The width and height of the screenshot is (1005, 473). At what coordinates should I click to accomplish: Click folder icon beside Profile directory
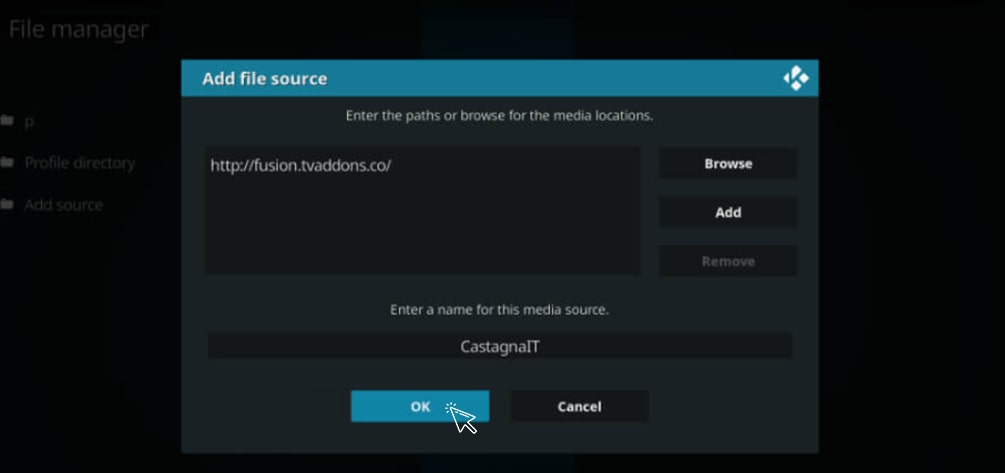click(x=8, y=163)
